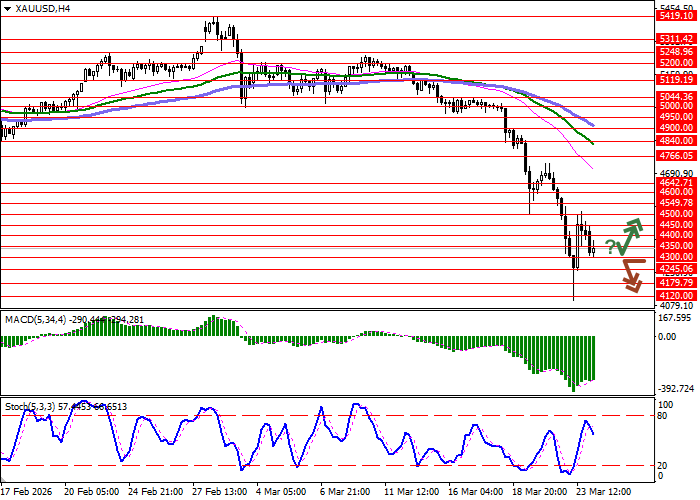Click the MACD 0.00 scale label
The image size is (700, 500).
(x=668, y=337)
